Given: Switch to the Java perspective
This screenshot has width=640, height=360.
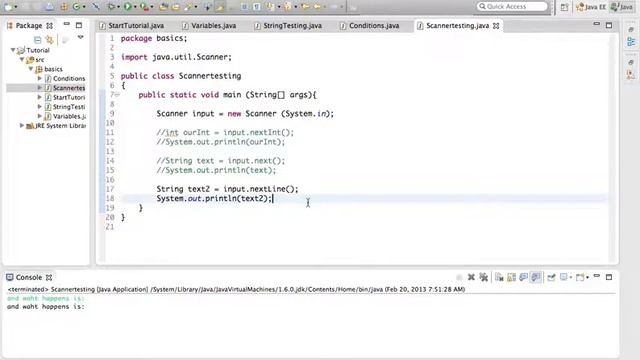Looking at the screenshot, I should click(x=621, y=7).
